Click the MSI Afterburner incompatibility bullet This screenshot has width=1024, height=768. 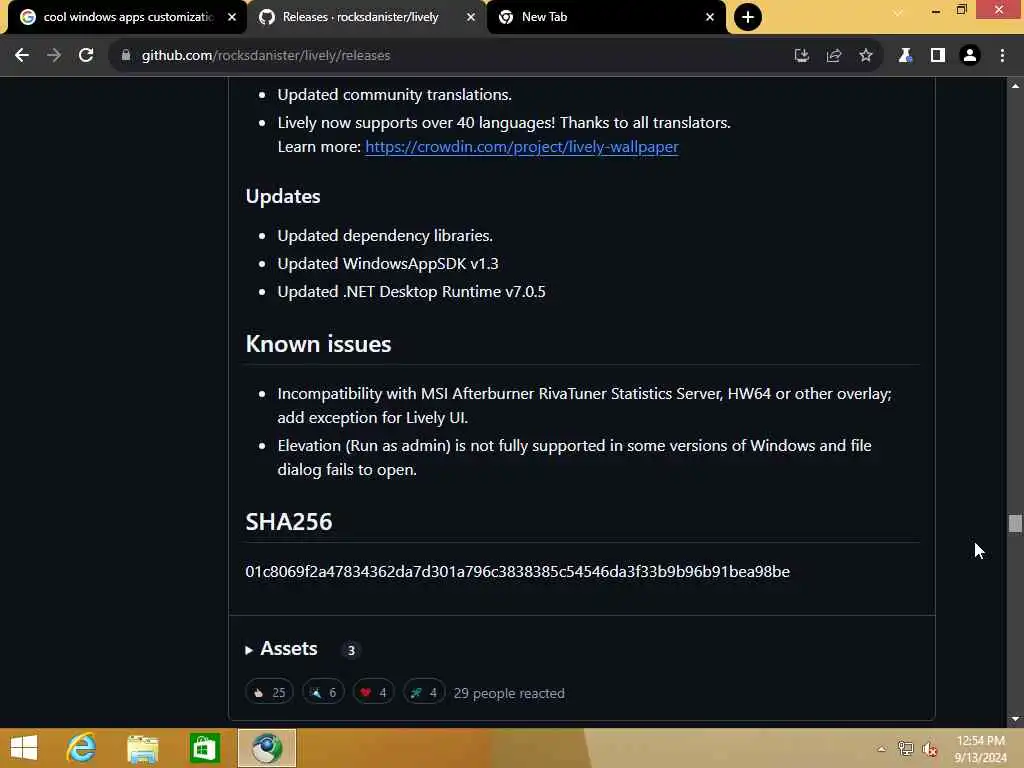(584, 405)
